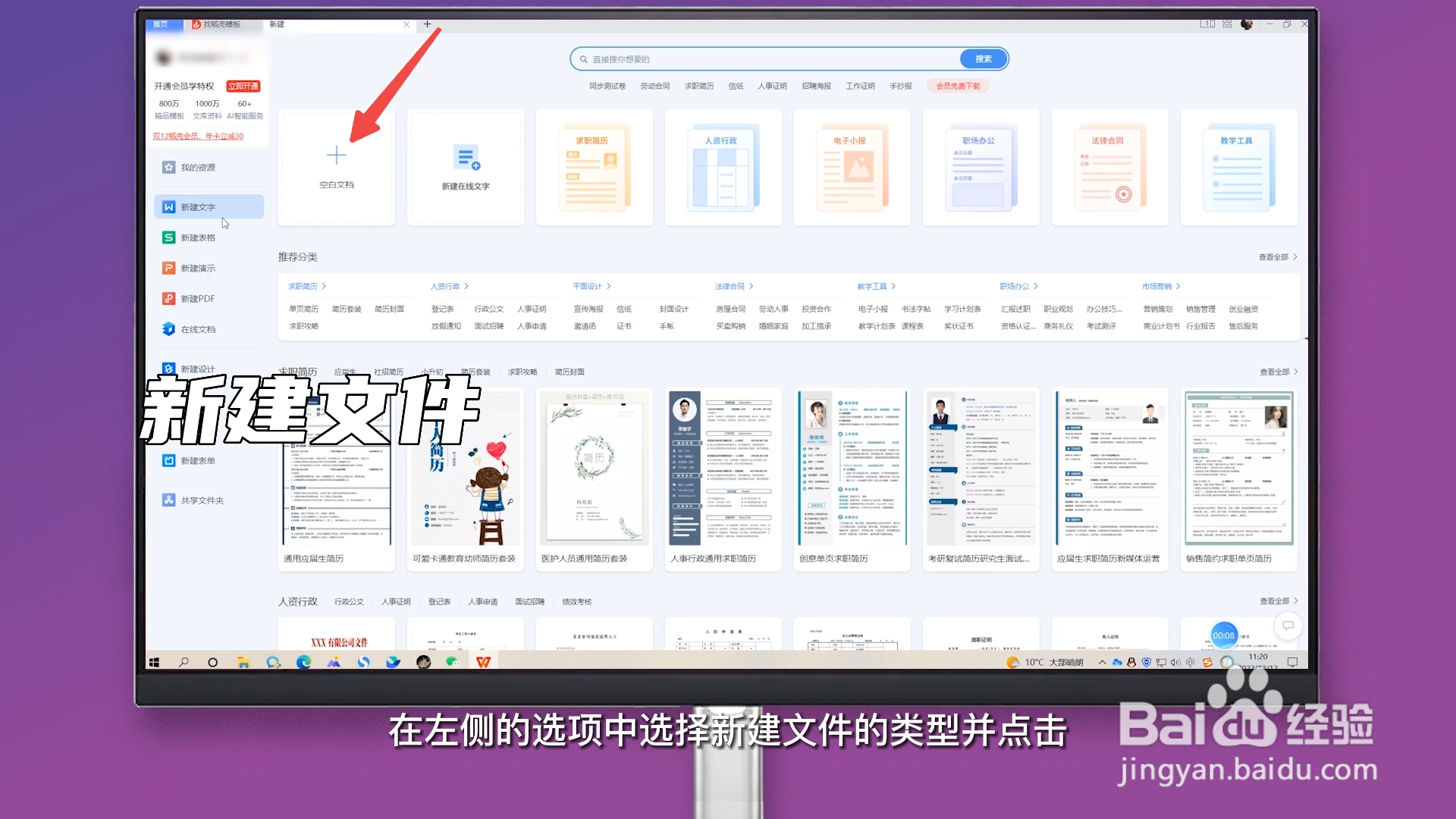
Task: Open 求职简历 template category card
Action: click(595, 168)
